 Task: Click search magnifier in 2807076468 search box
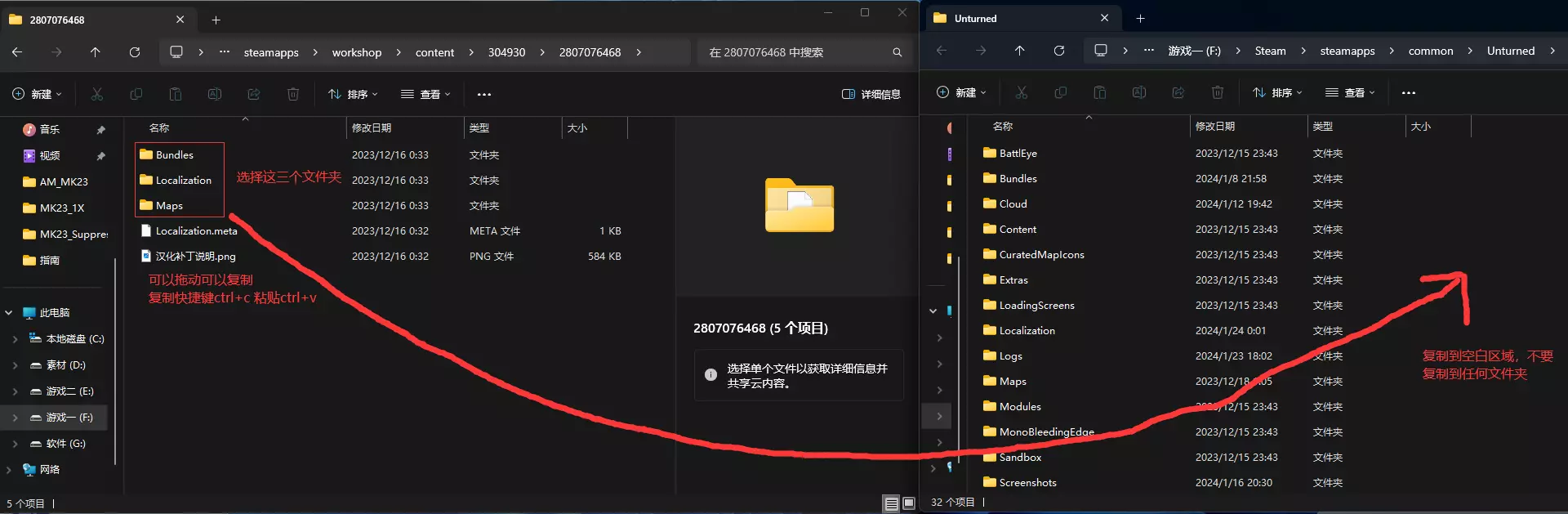point(898,52)
